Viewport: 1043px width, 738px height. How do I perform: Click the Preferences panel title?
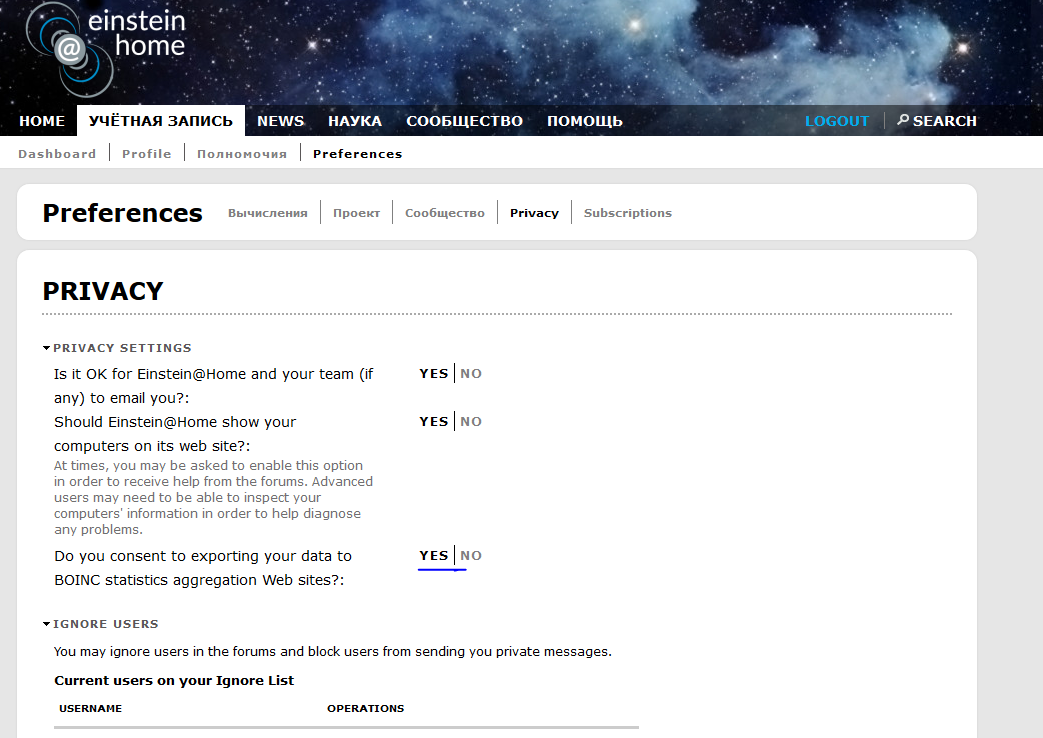(122, 213)
